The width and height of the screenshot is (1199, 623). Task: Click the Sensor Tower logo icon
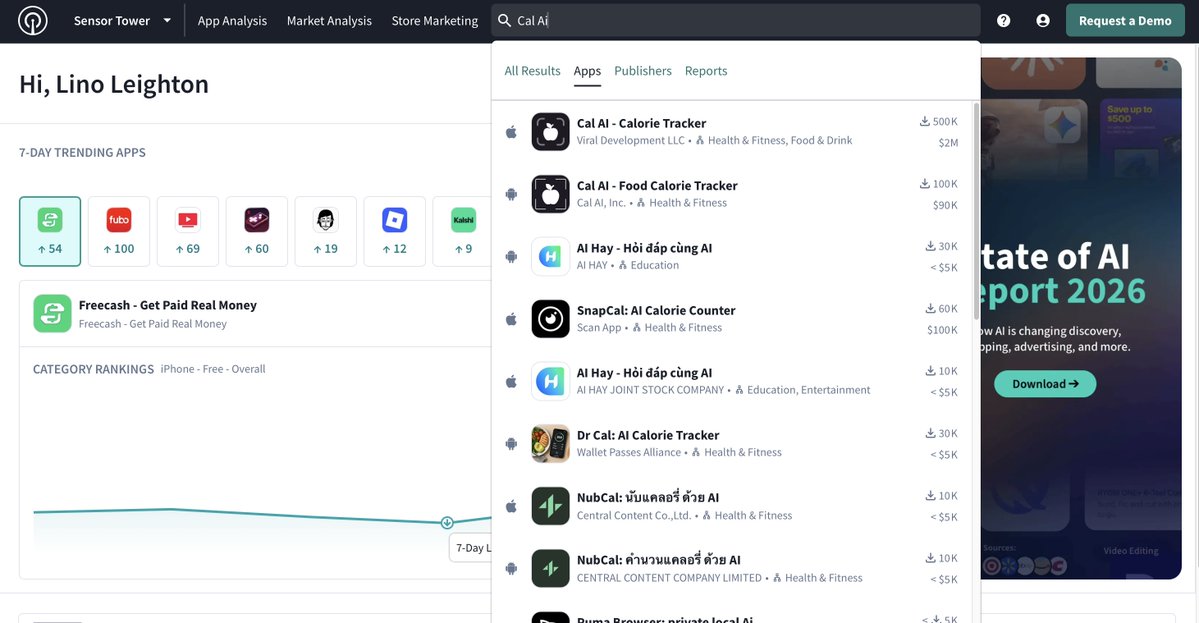[x=33, y=21]
